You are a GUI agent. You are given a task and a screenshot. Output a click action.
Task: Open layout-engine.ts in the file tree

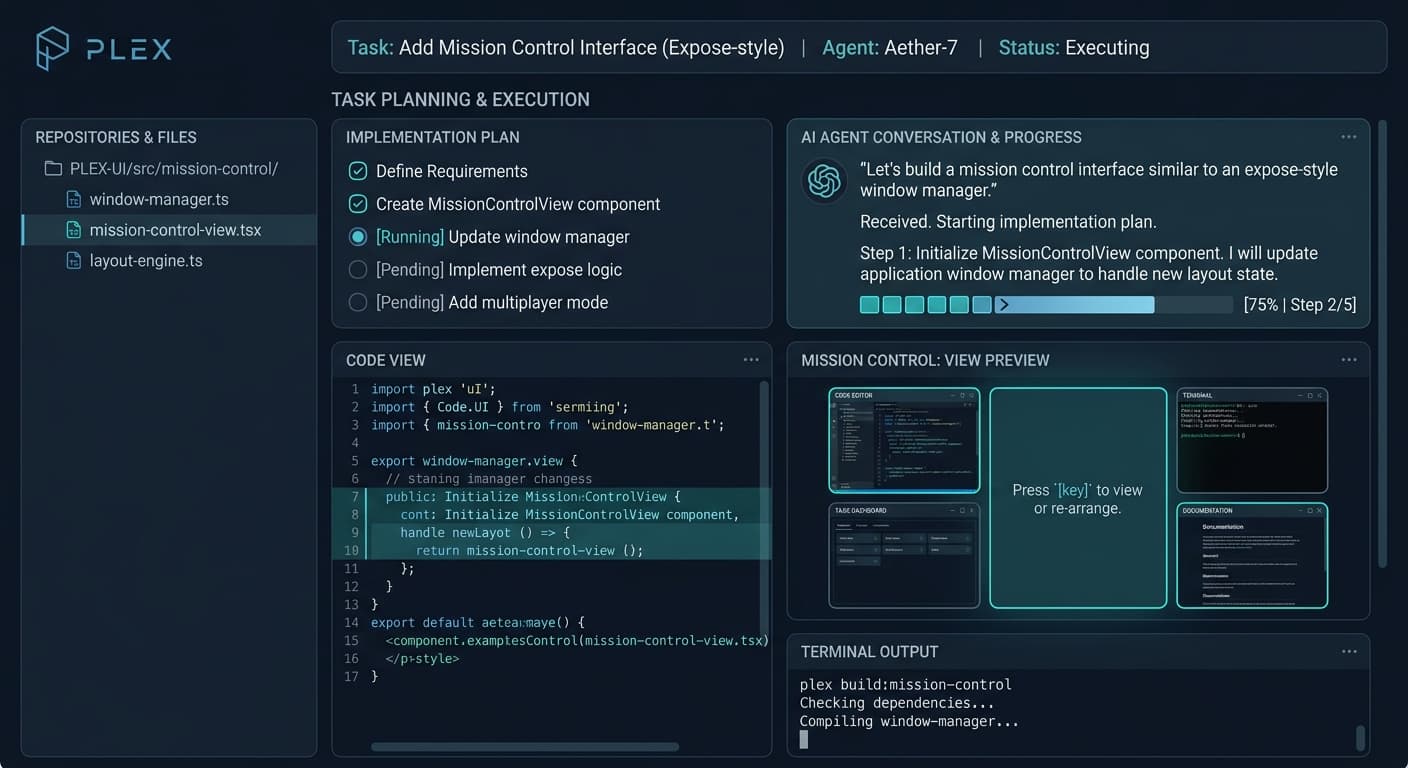coord(146,261)
